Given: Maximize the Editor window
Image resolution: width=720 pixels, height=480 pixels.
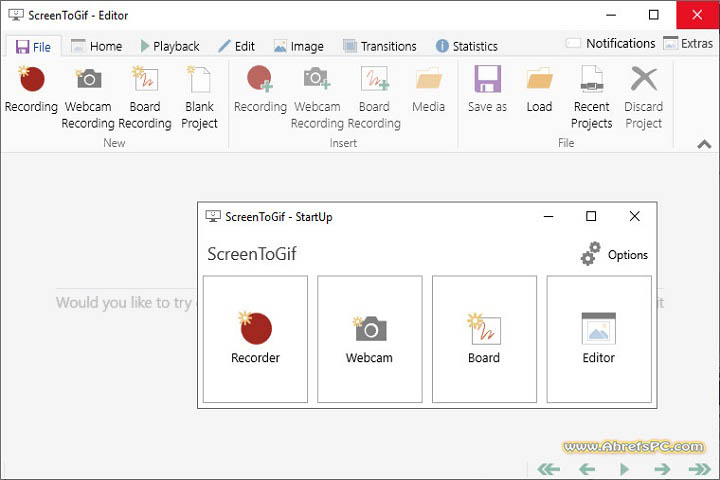Looking at the screenshot, I should (x=653, y=15).
